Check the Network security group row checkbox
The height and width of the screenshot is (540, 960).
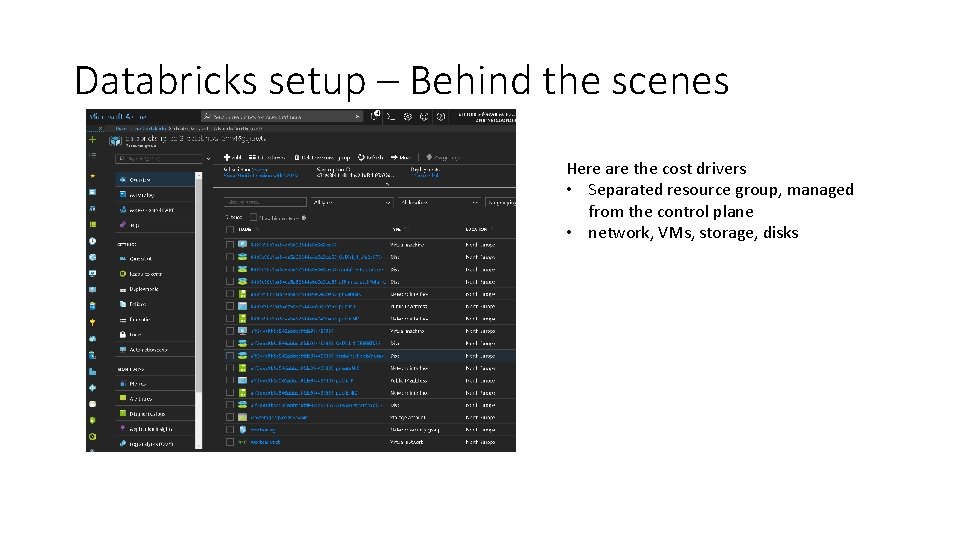(x=230, y=429)
